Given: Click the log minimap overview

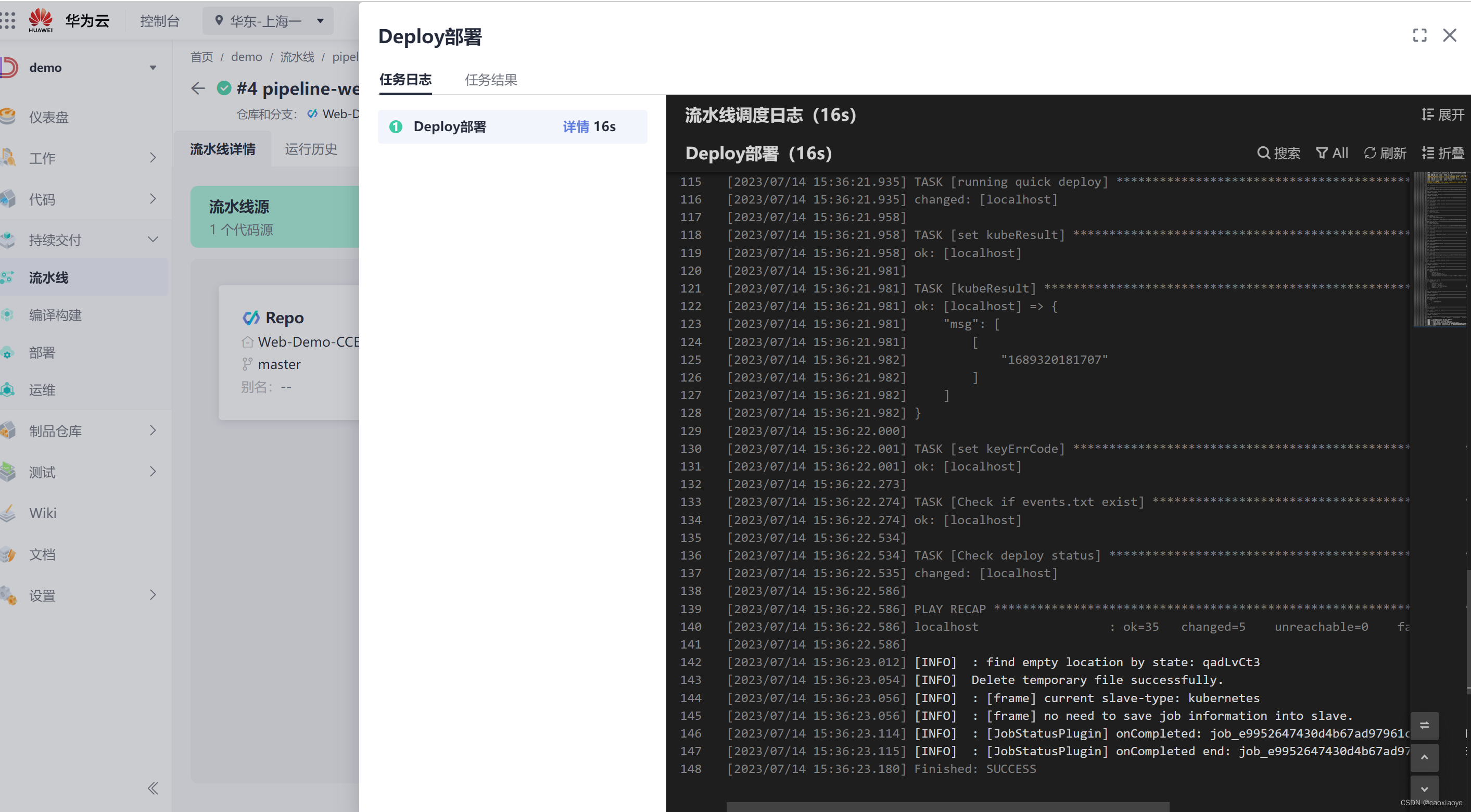Looking at the screenshot, I should coord(1440,249).
